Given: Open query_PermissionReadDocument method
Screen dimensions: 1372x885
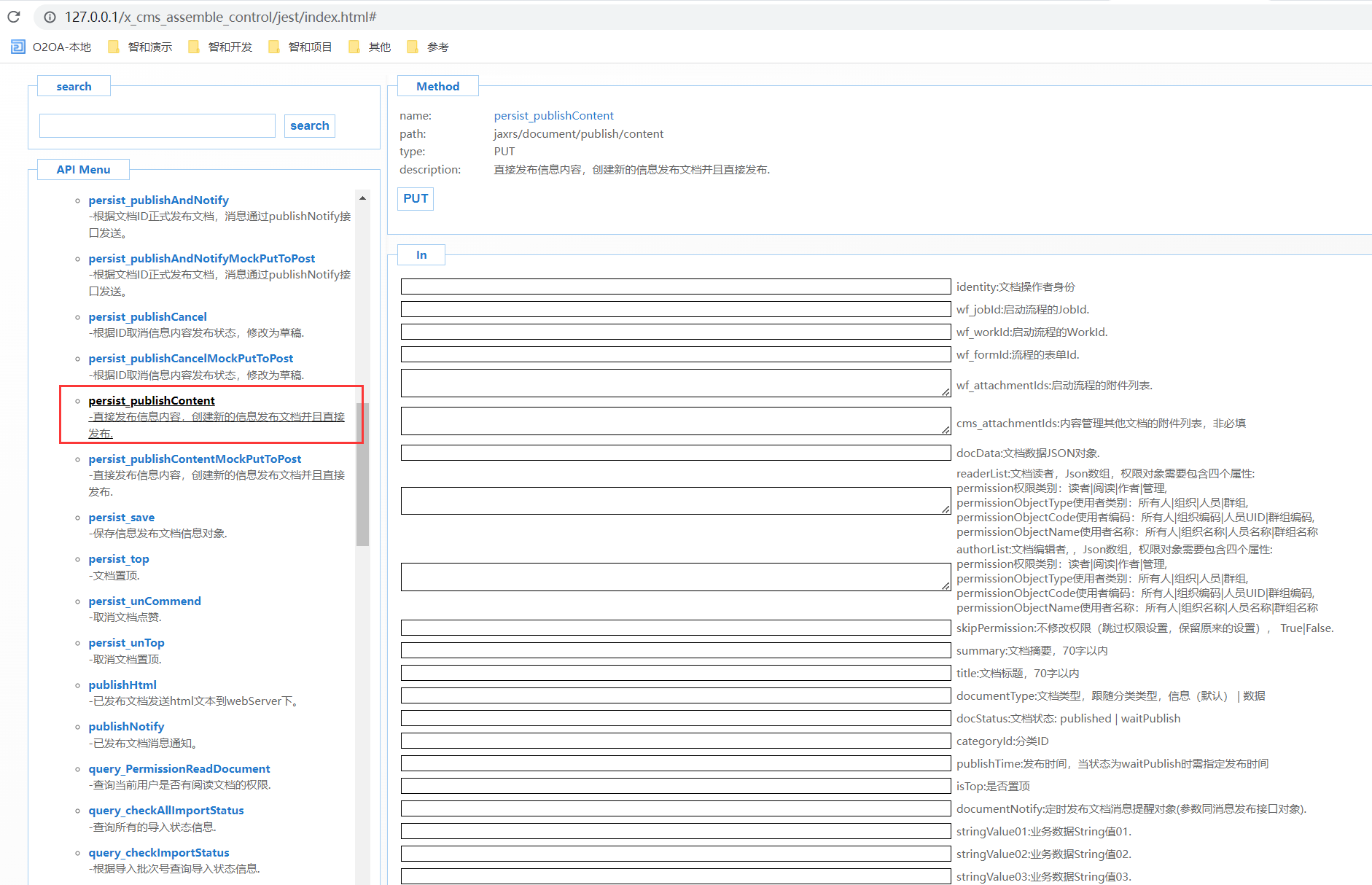Looking at the screenshot, I should pos(179,768).
